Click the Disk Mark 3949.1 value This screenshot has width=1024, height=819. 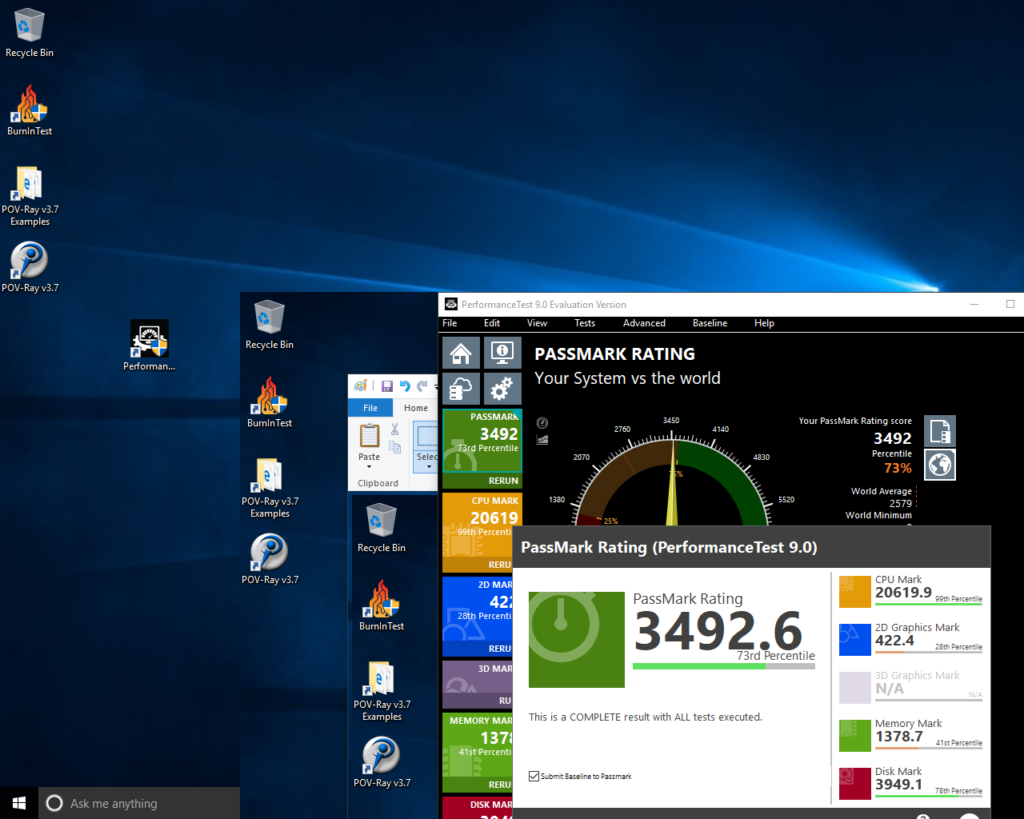(x=899, y=784)
